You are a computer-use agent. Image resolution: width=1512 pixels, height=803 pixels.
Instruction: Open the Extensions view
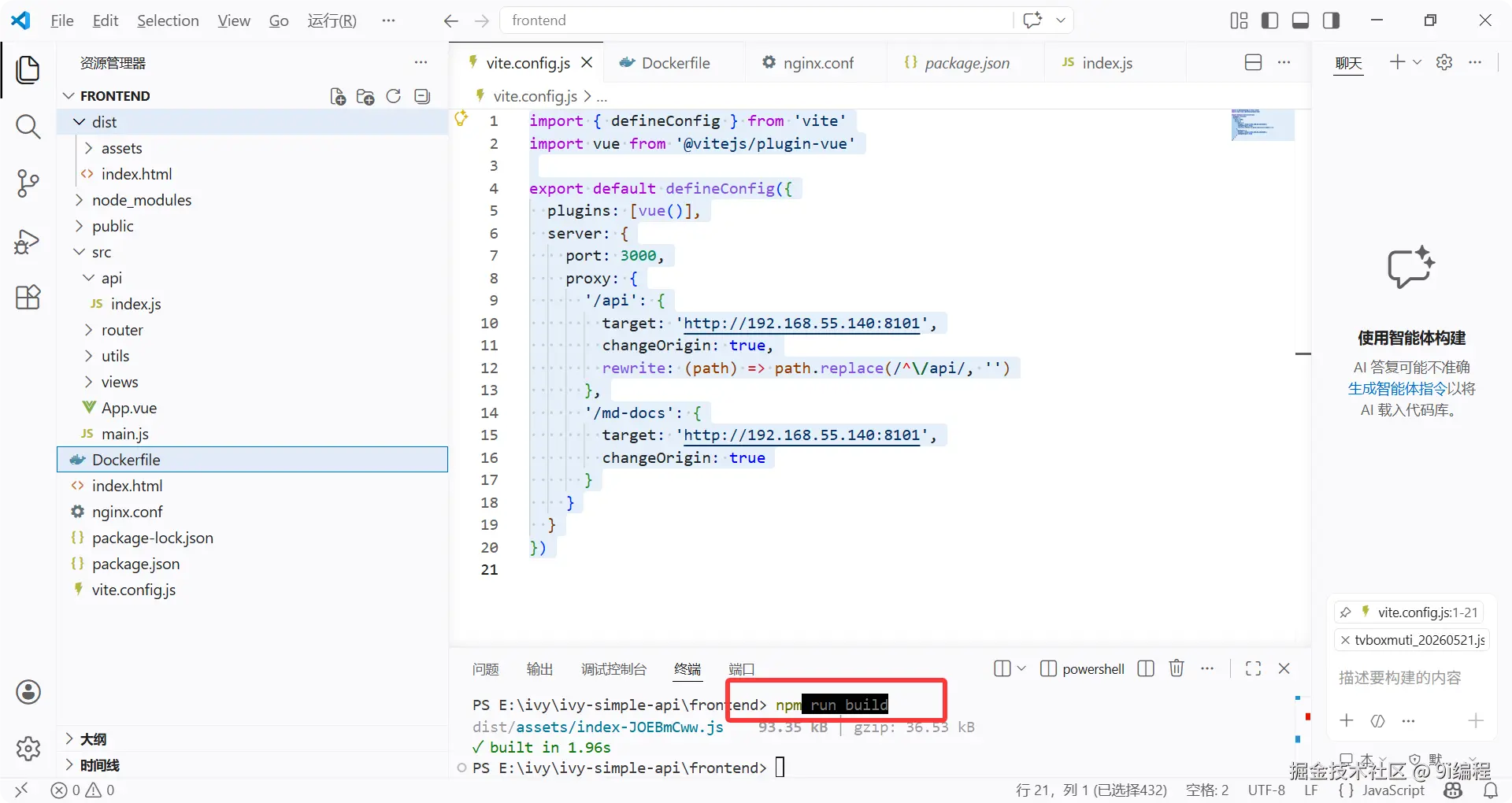pos(28,298)
